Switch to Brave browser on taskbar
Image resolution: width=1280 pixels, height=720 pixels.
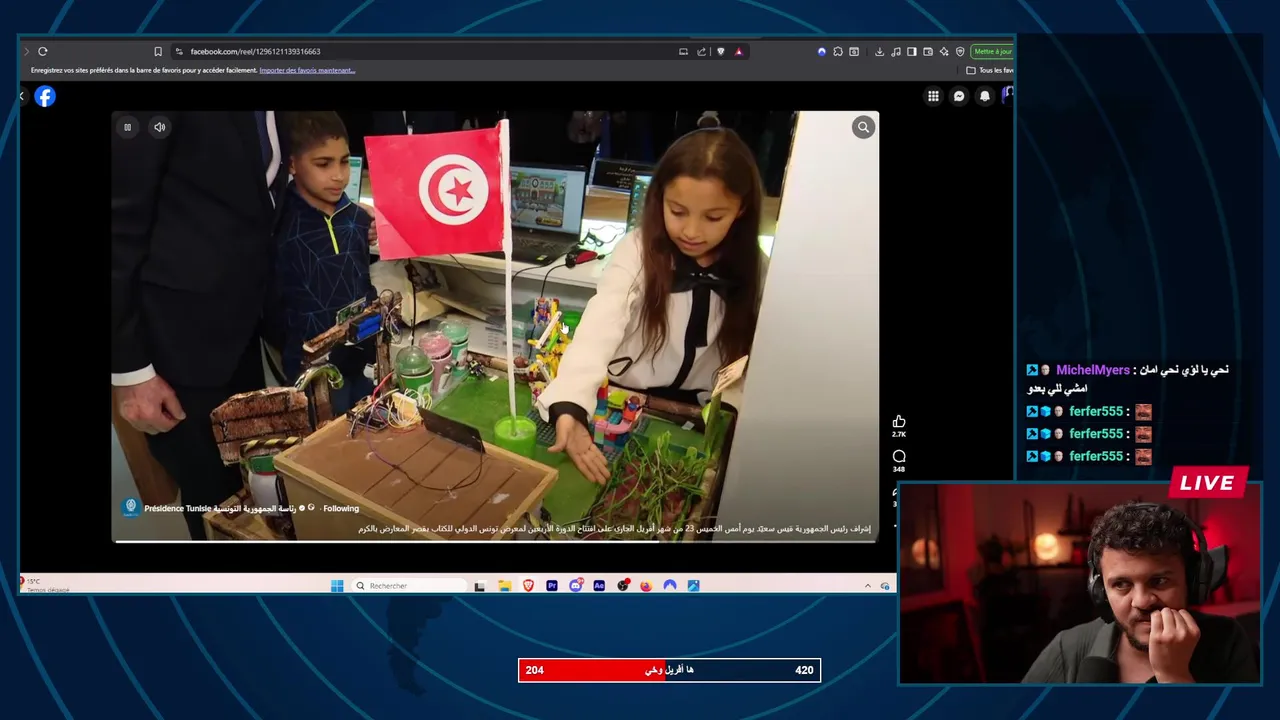pos(528,586)
